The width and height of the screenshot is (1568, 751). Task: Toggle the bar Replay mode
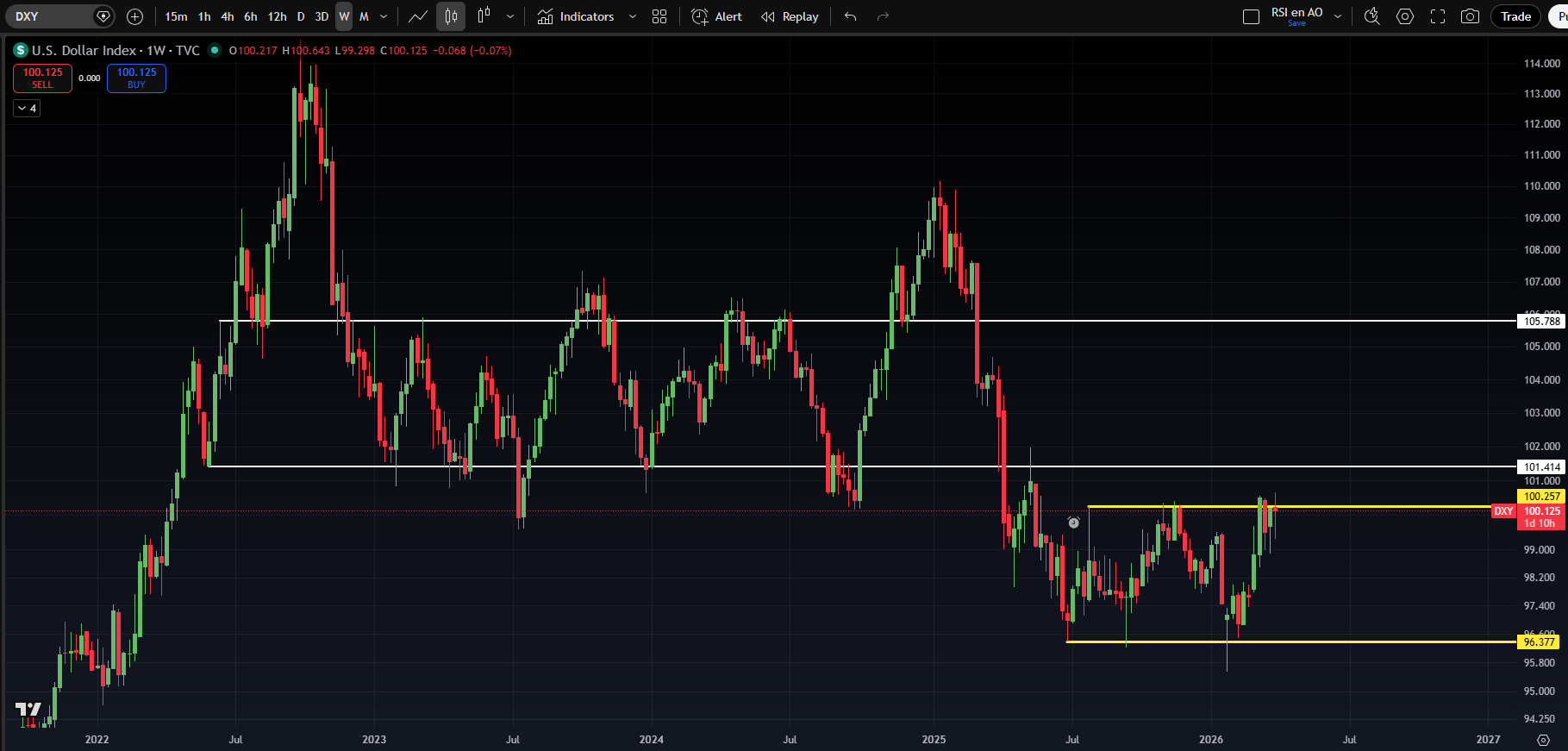(x=790, y=16)
